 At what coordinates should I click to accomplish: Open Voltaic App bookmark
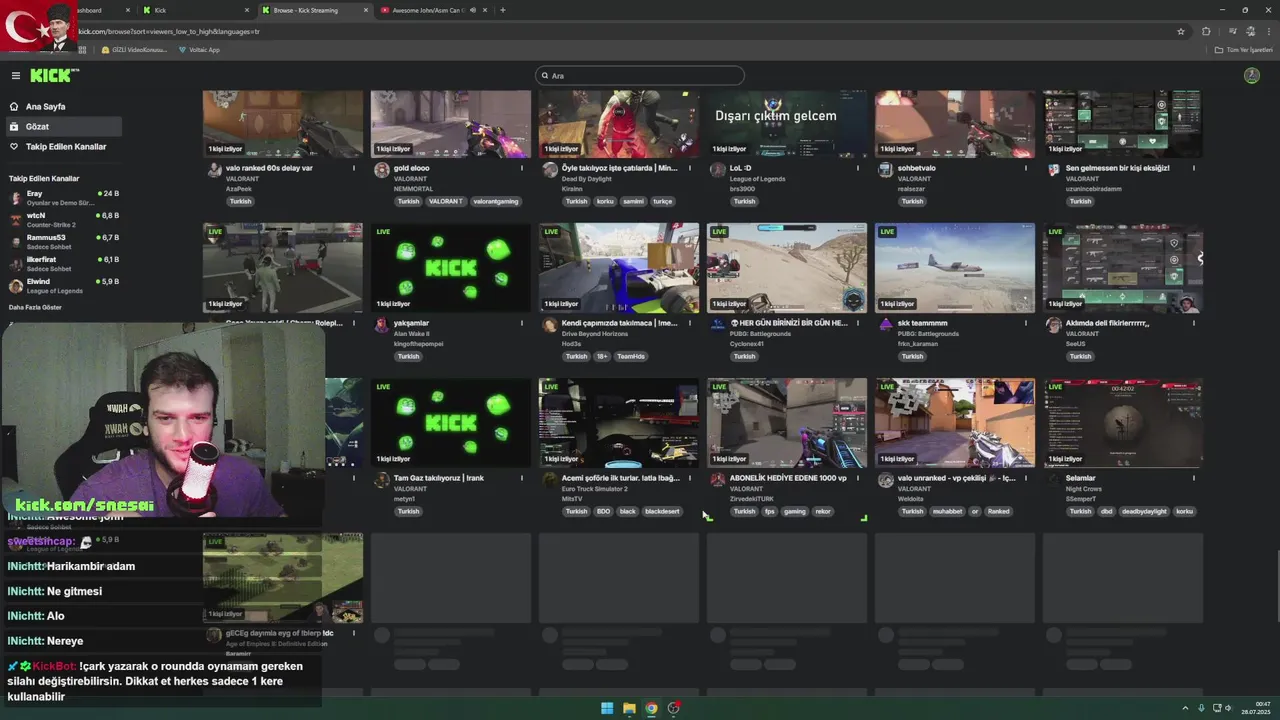[x=198, y=49]
